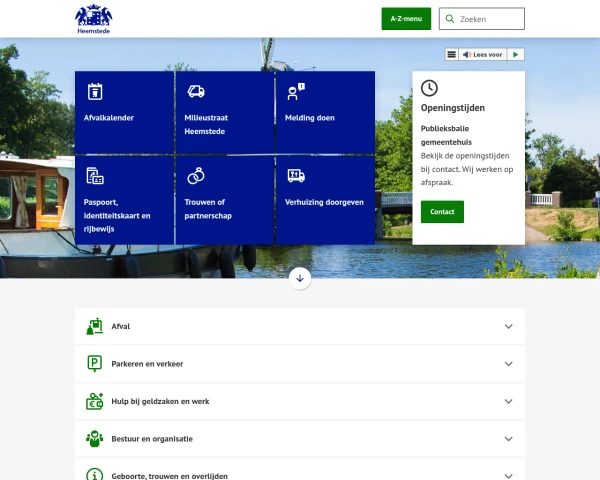Focus the Zoeken search field
This screenshot has width=600, height=480.
(482, 19)
